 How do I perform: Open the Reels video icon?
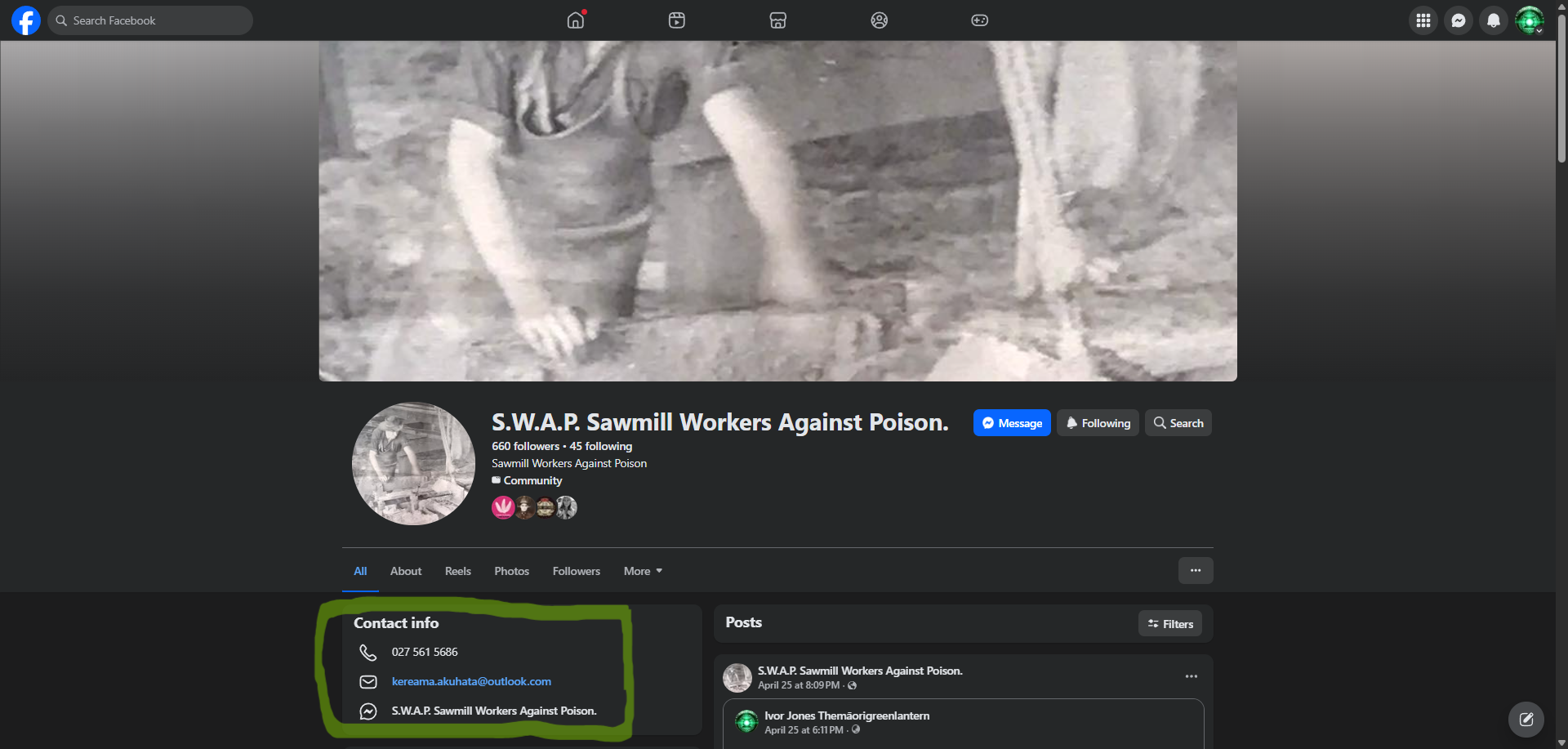click(677, 20)
